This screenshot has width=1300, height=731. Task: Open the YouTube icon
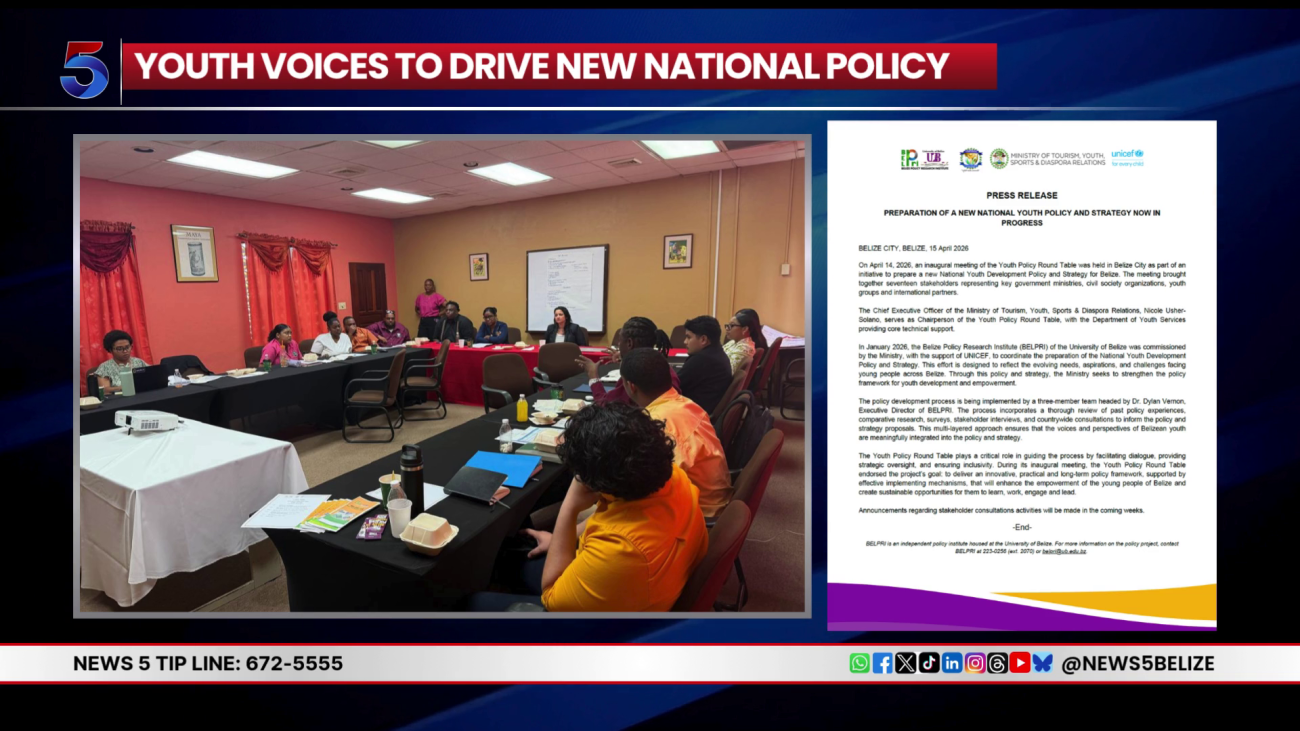[x=1021, y=663]
